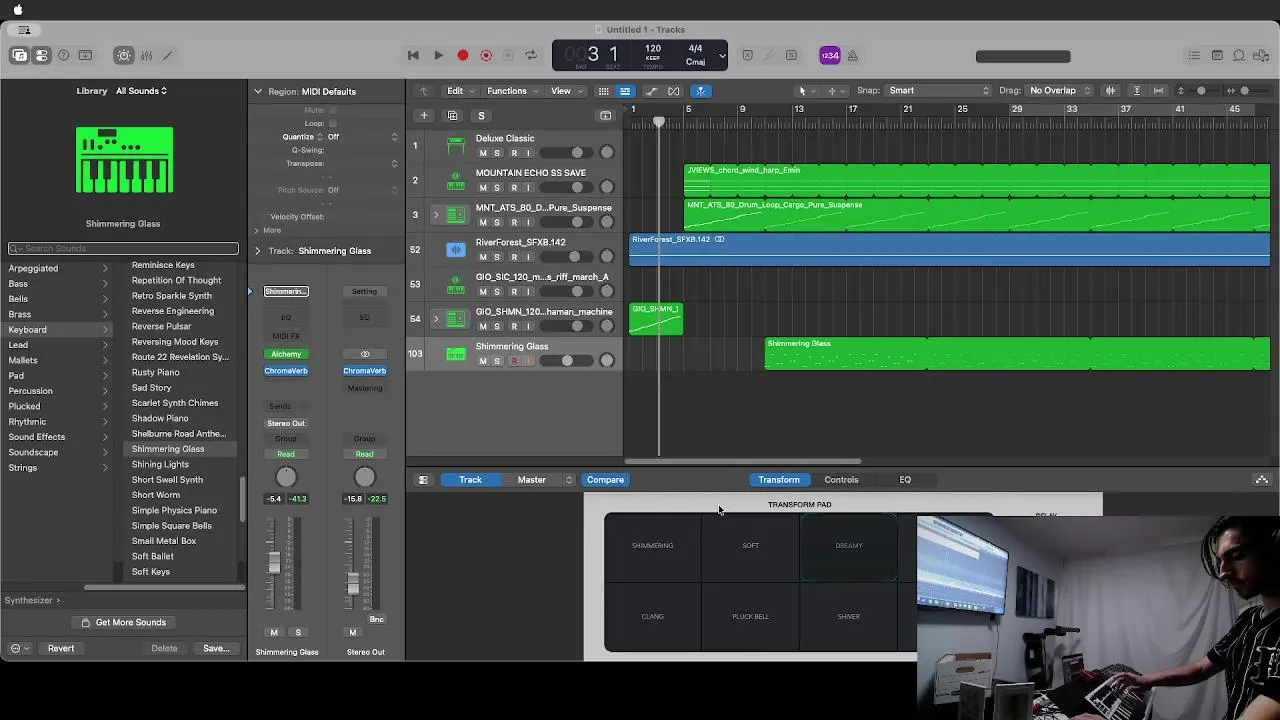Toggle Smart Controls button in control bar

tap(124, 56)
